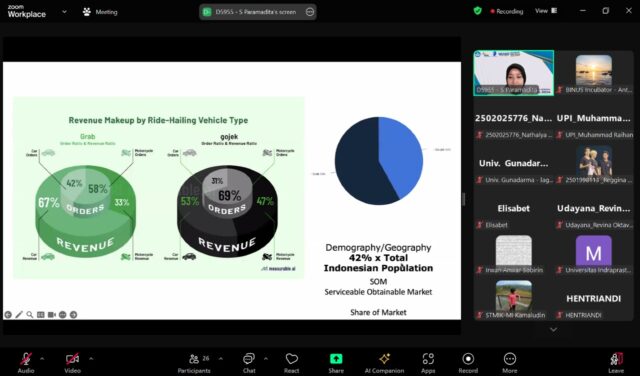
Task: Expand Zoom Workplace dropdown chevron
Action: [x=64, y=12]
